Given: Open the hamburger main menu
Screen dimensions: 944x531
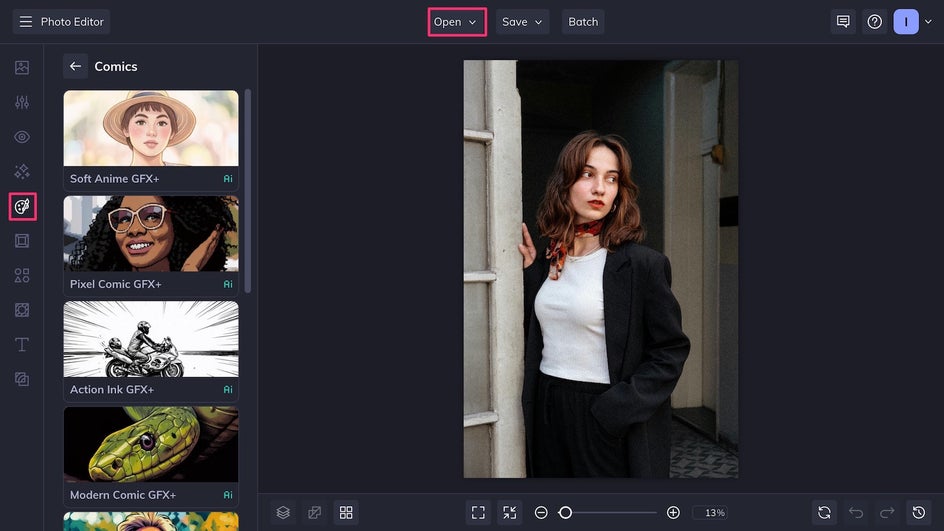Looking at the screenshot, I should click(25, 22).
